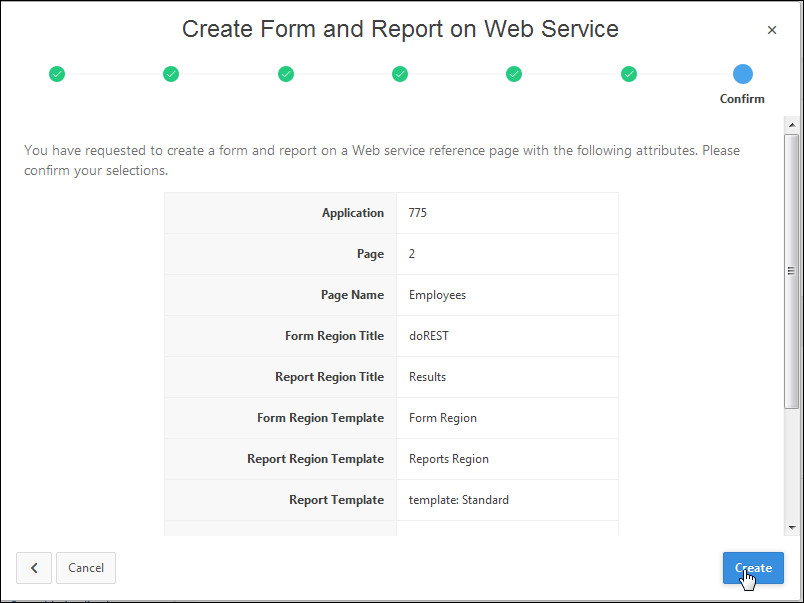Image resolution: width=804 pixels, height=603 pixels.
Task: Click the fourth completed wizard step checkmark
Action: 400,73
